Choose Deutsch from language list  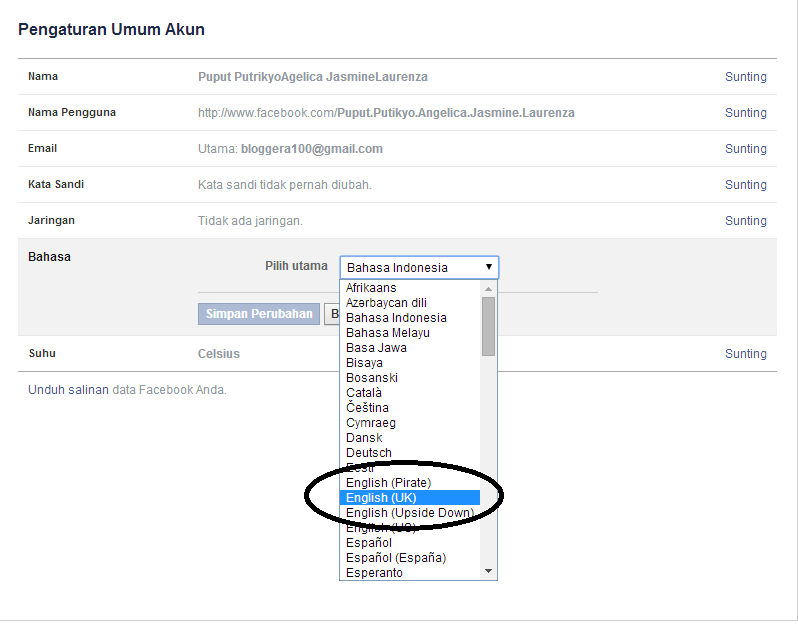point(410,453)
